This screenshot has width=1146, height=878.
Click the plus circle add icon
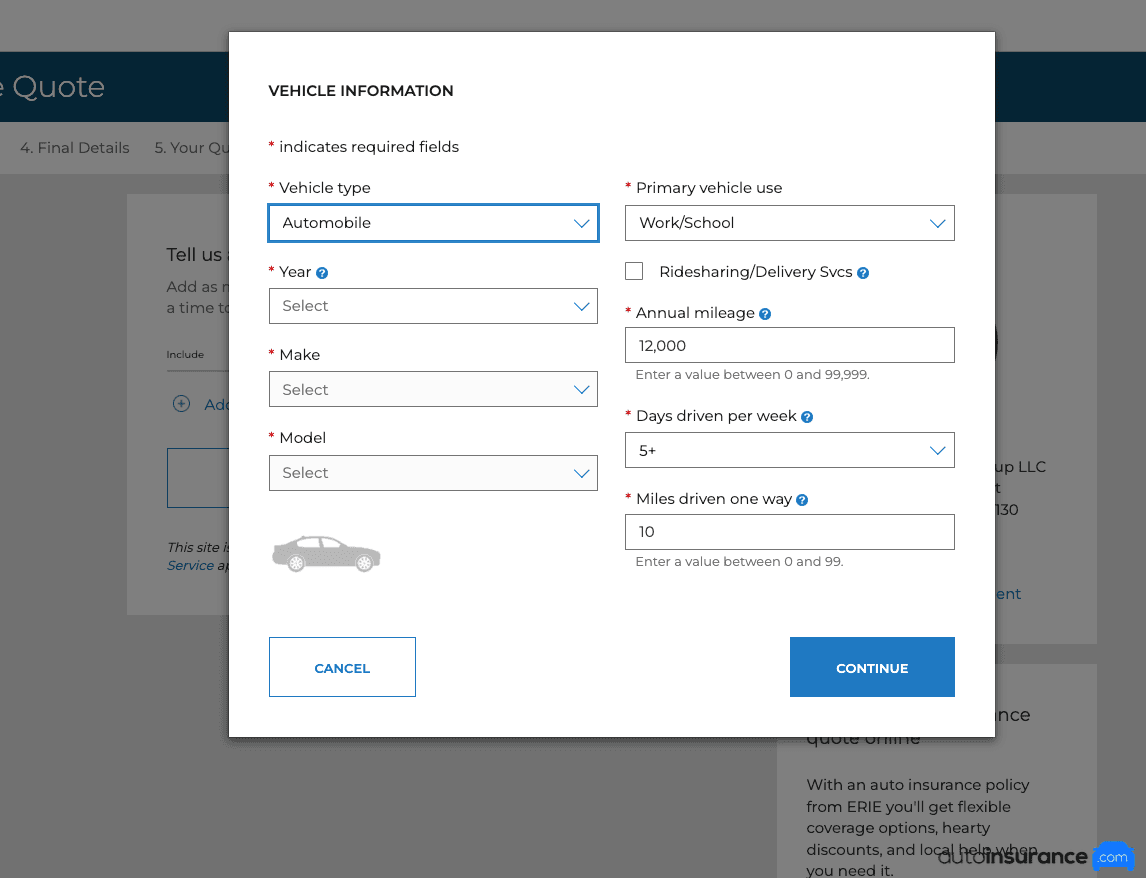[181, 404]
